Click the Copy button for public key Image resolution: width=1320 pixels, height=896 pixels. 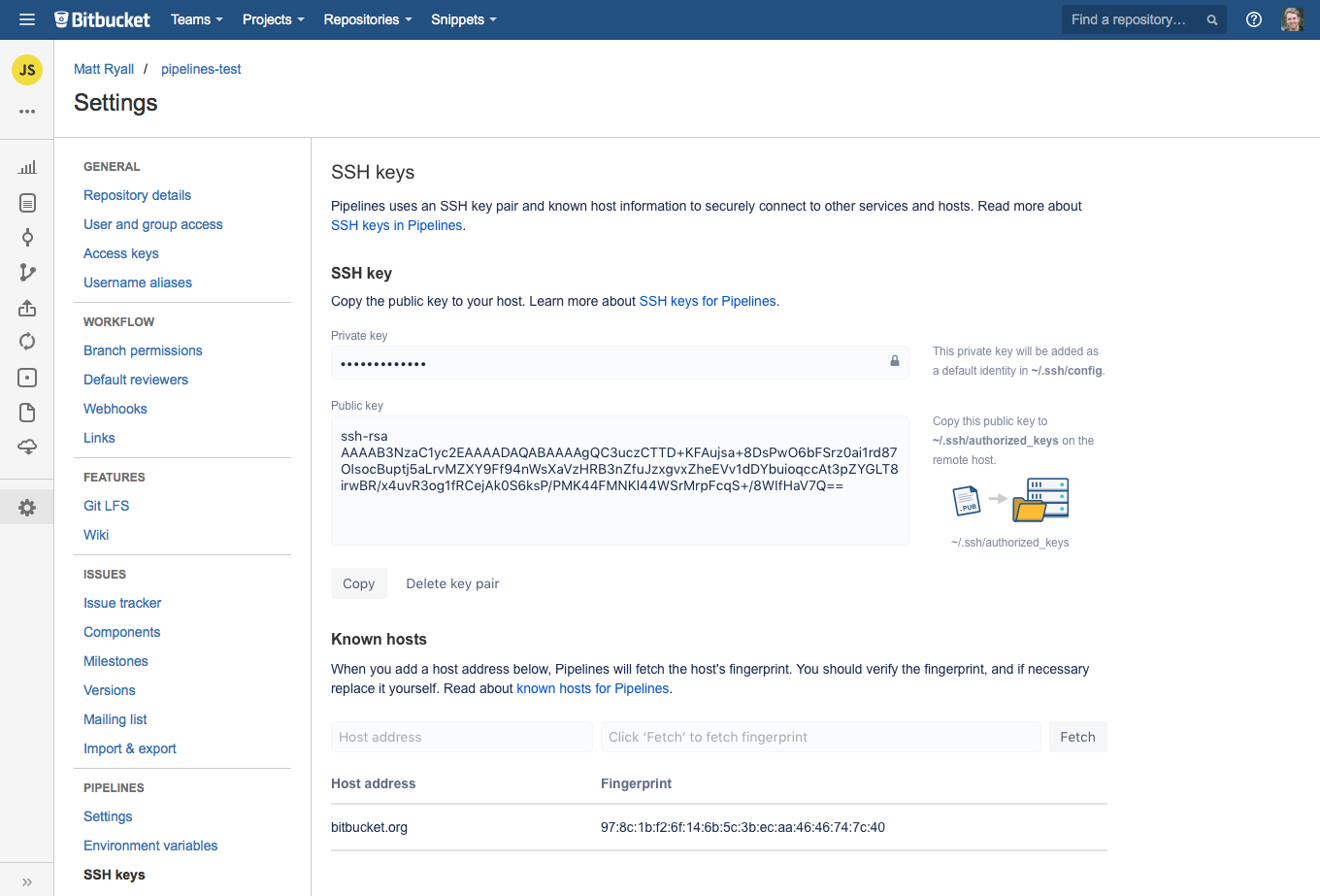pyautogui.click(x=358, y=583)
